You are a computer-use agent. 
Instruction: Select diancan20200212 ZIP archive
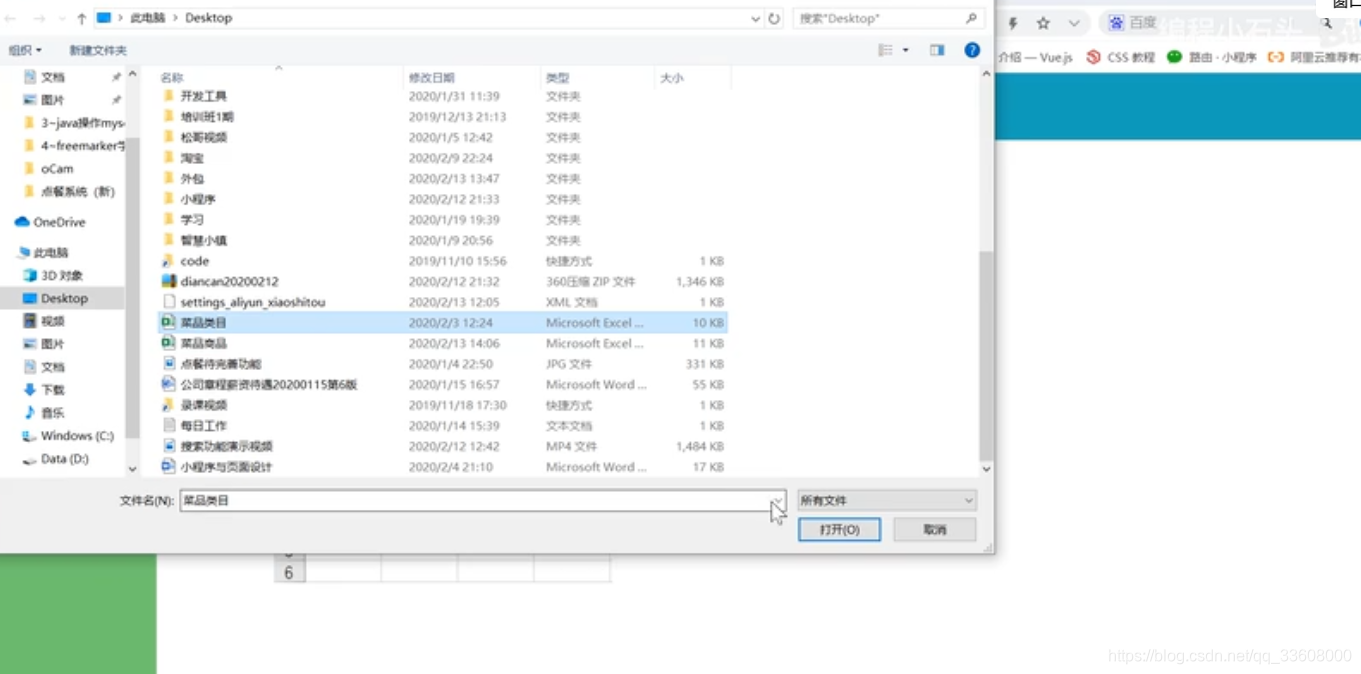pos(230,282)
